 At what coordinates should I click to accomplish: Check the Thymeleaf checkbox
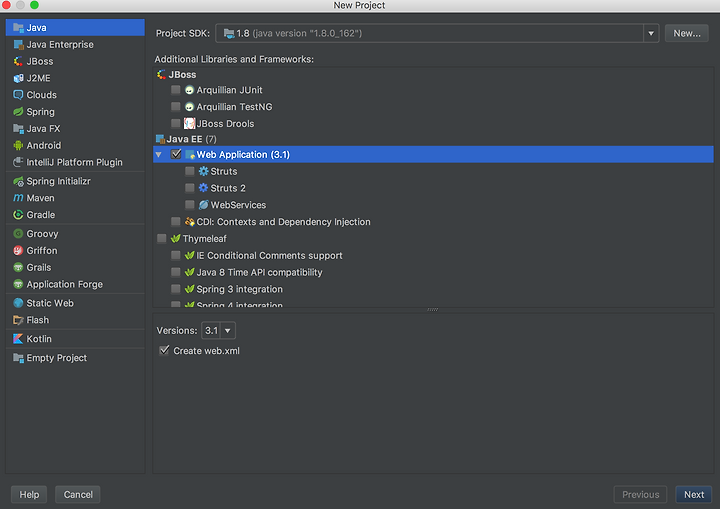pyautogui.click(x=162, y=238)
